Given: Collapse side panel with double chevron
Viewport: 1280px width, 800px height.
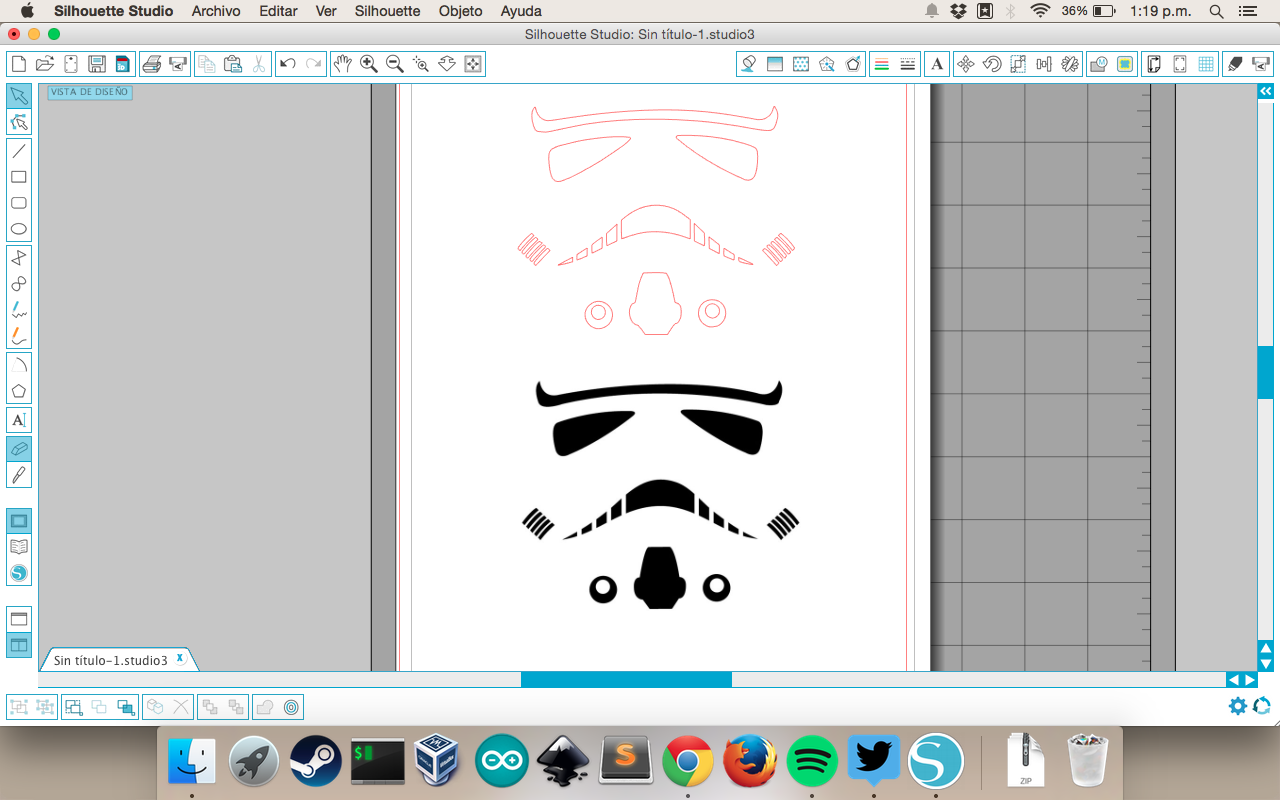Looking at the screenshot, I should pos(1265,91).
